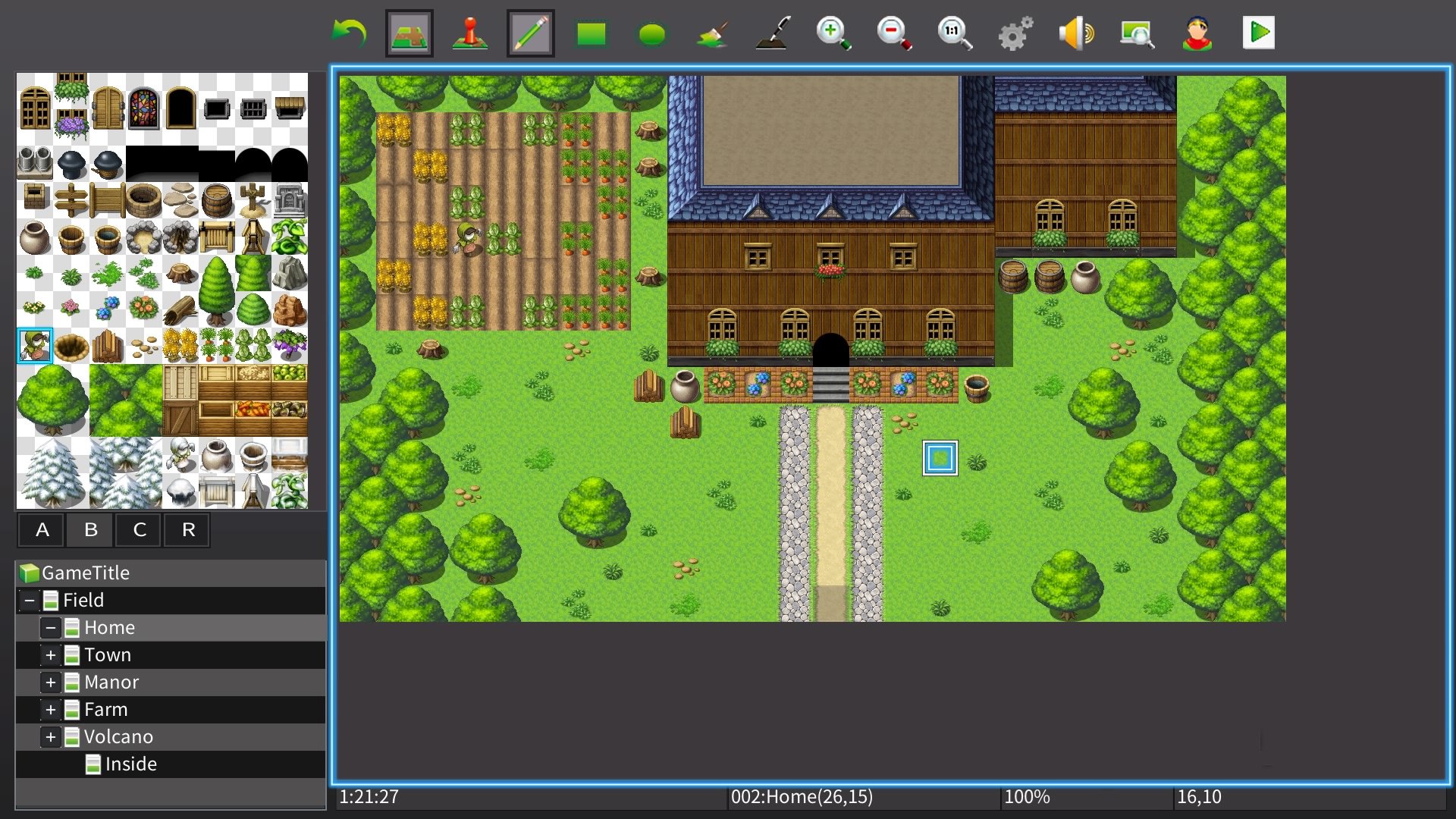Launch a playtest of the game

coord(1259,32)
